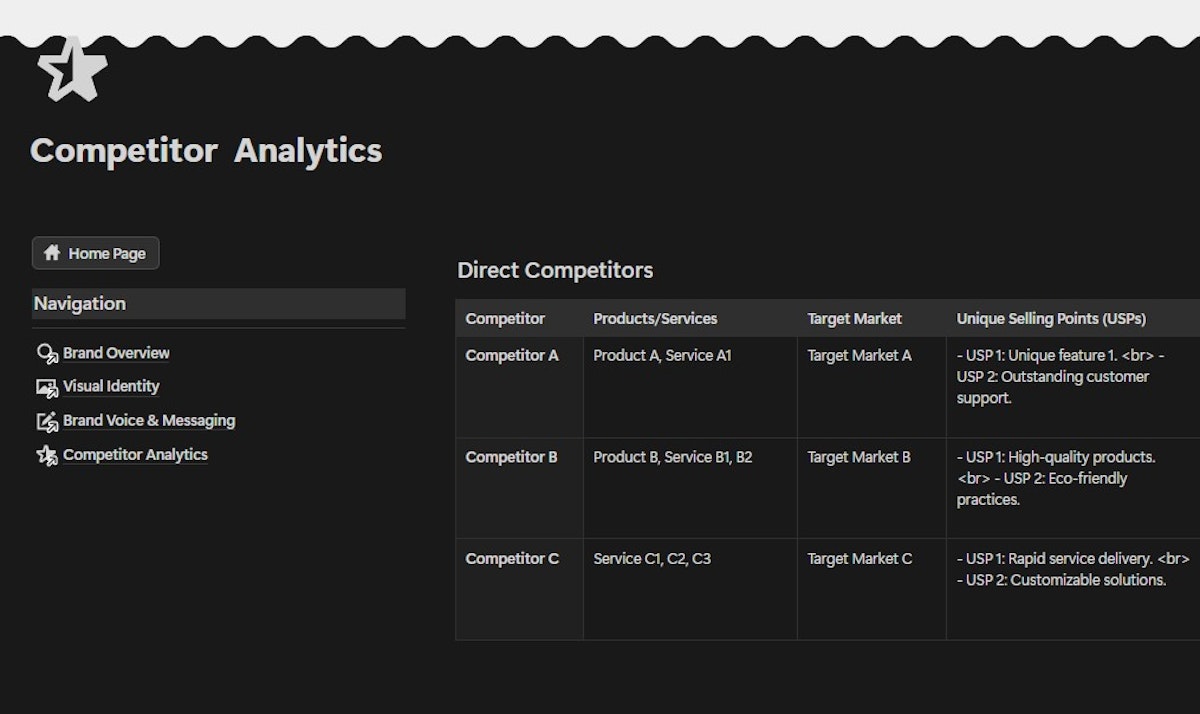Click the Visual Identity image icon

click(x=47, y=387)
